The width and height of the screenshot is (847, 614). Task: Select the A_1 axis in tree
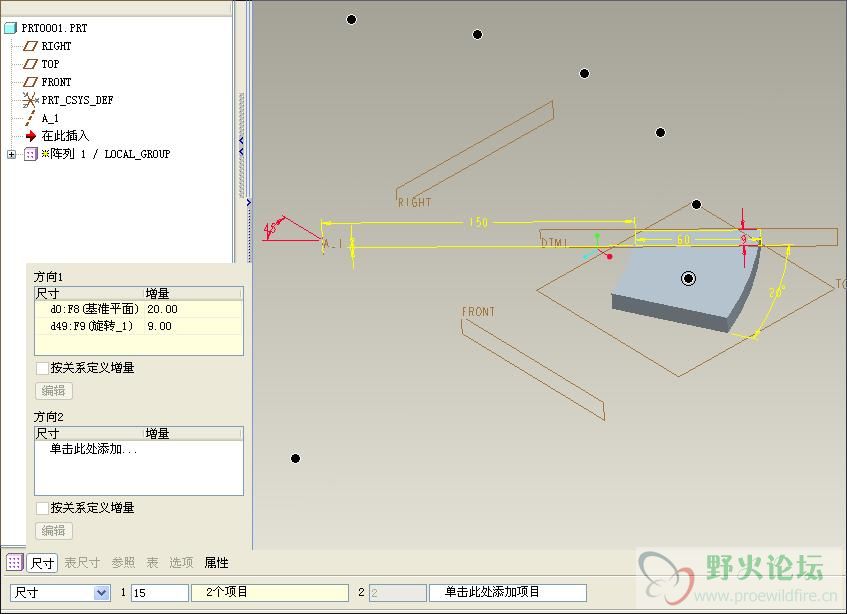(50, 118)
